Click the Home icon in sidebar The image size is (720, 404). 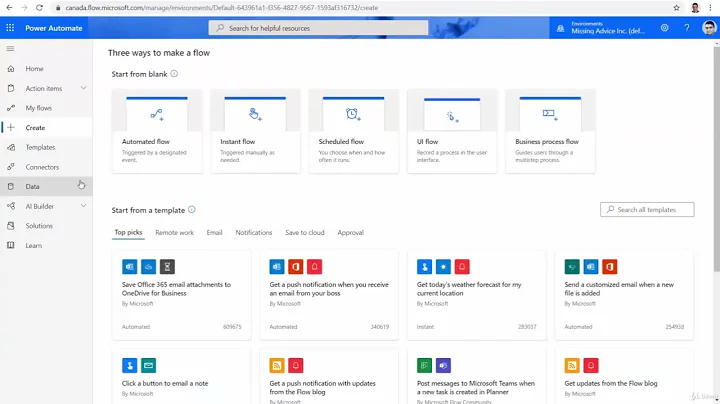coord(11,69)
